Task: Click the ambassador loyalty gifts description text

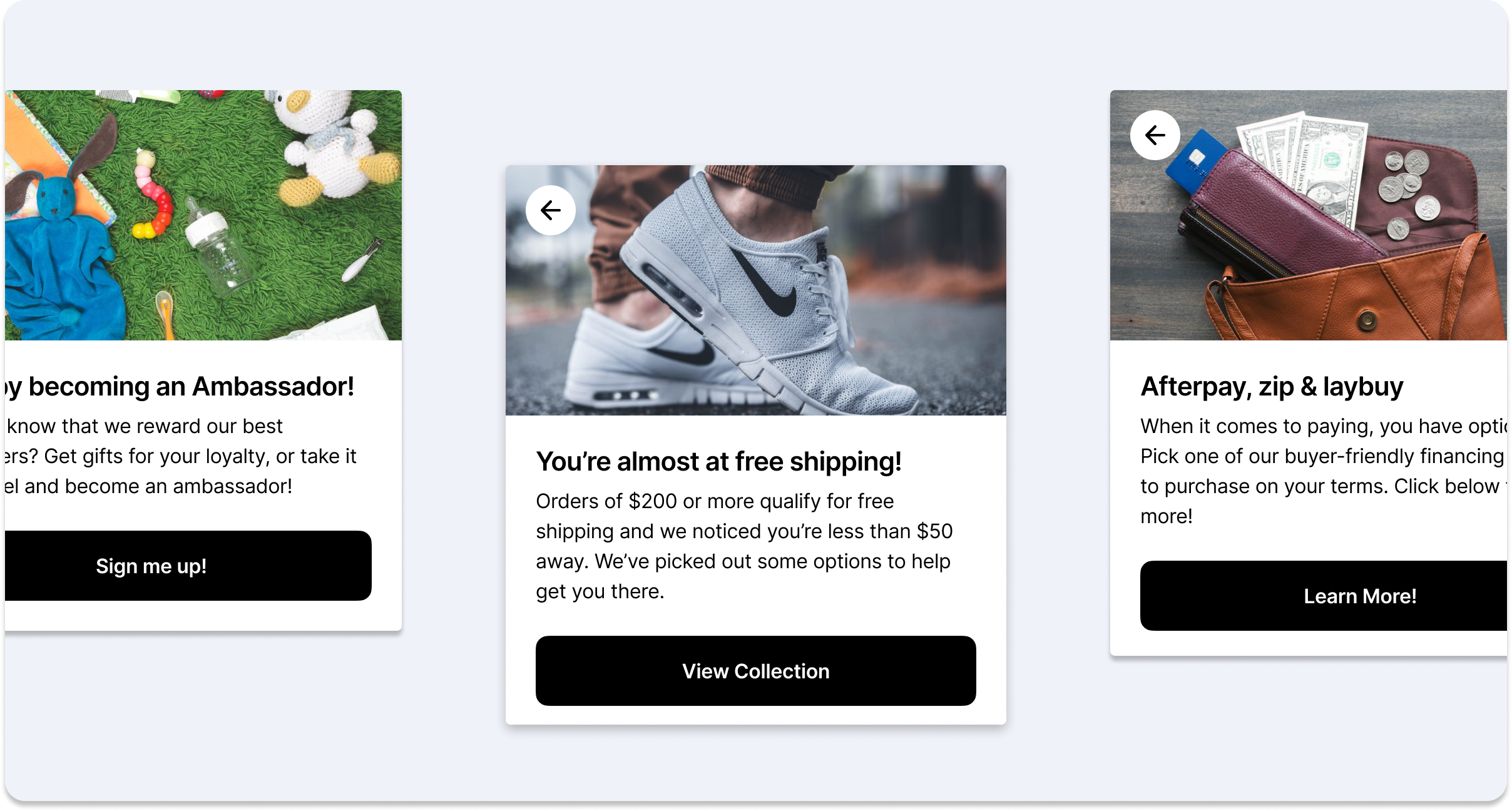Action: coord(181,456)
